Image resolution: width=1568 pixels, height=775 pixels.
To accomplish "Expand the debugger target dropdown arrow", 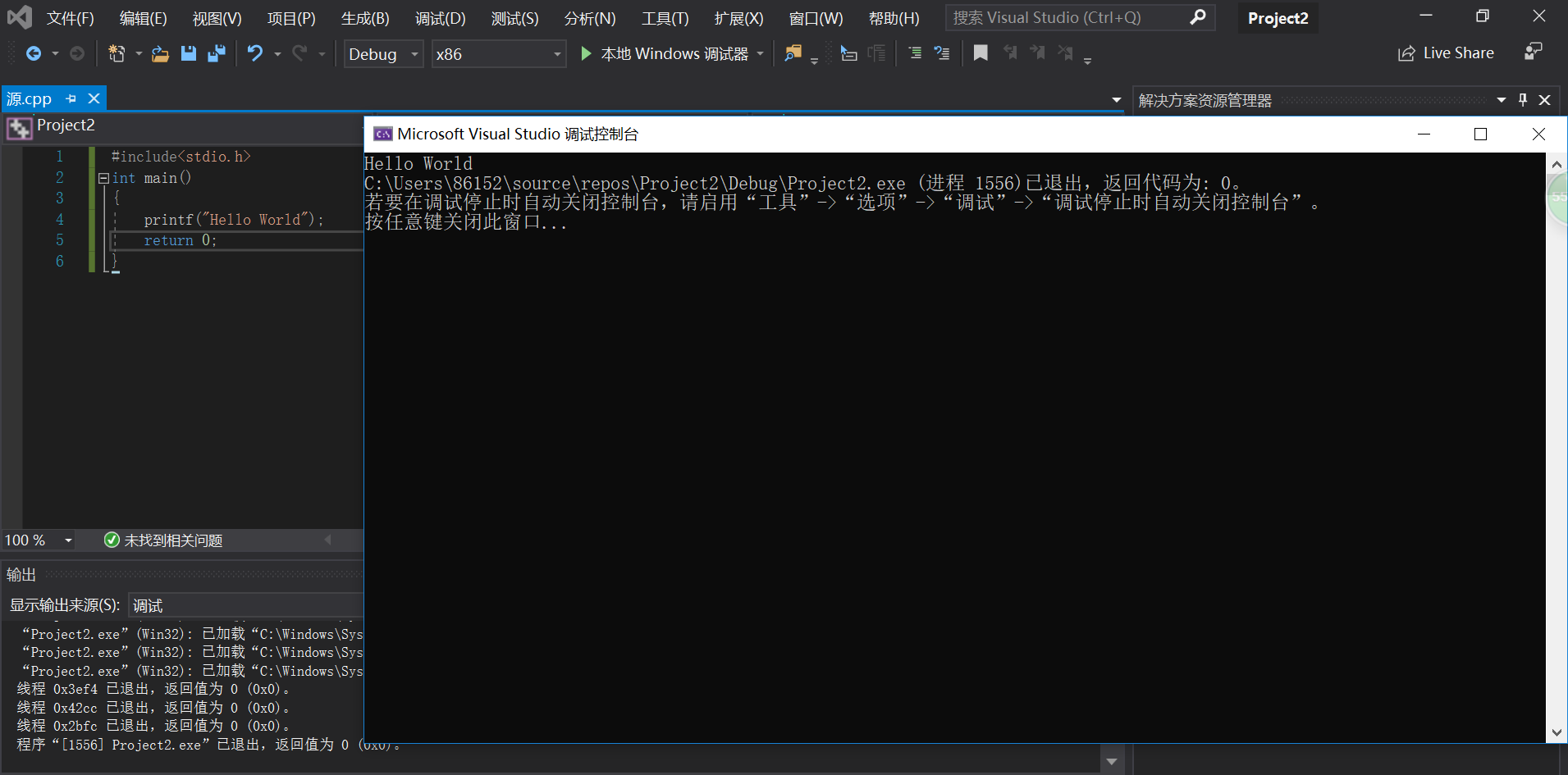I will click(x=761, y=54).
